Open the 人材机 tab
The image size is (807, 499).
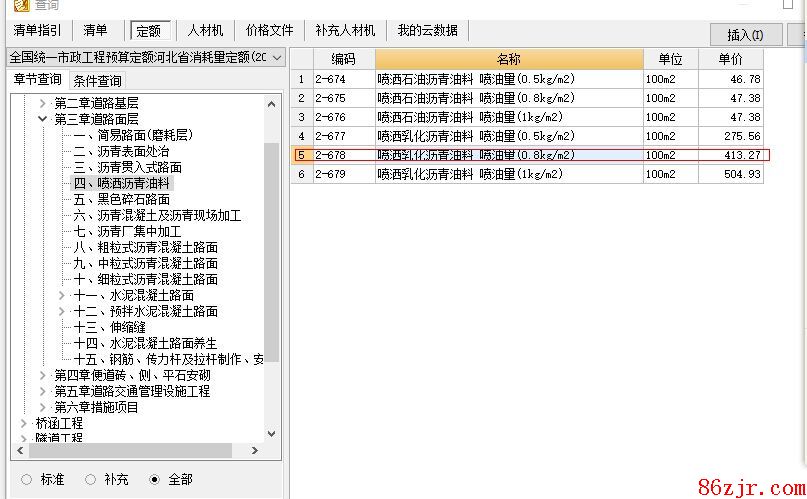coord(205,31)
